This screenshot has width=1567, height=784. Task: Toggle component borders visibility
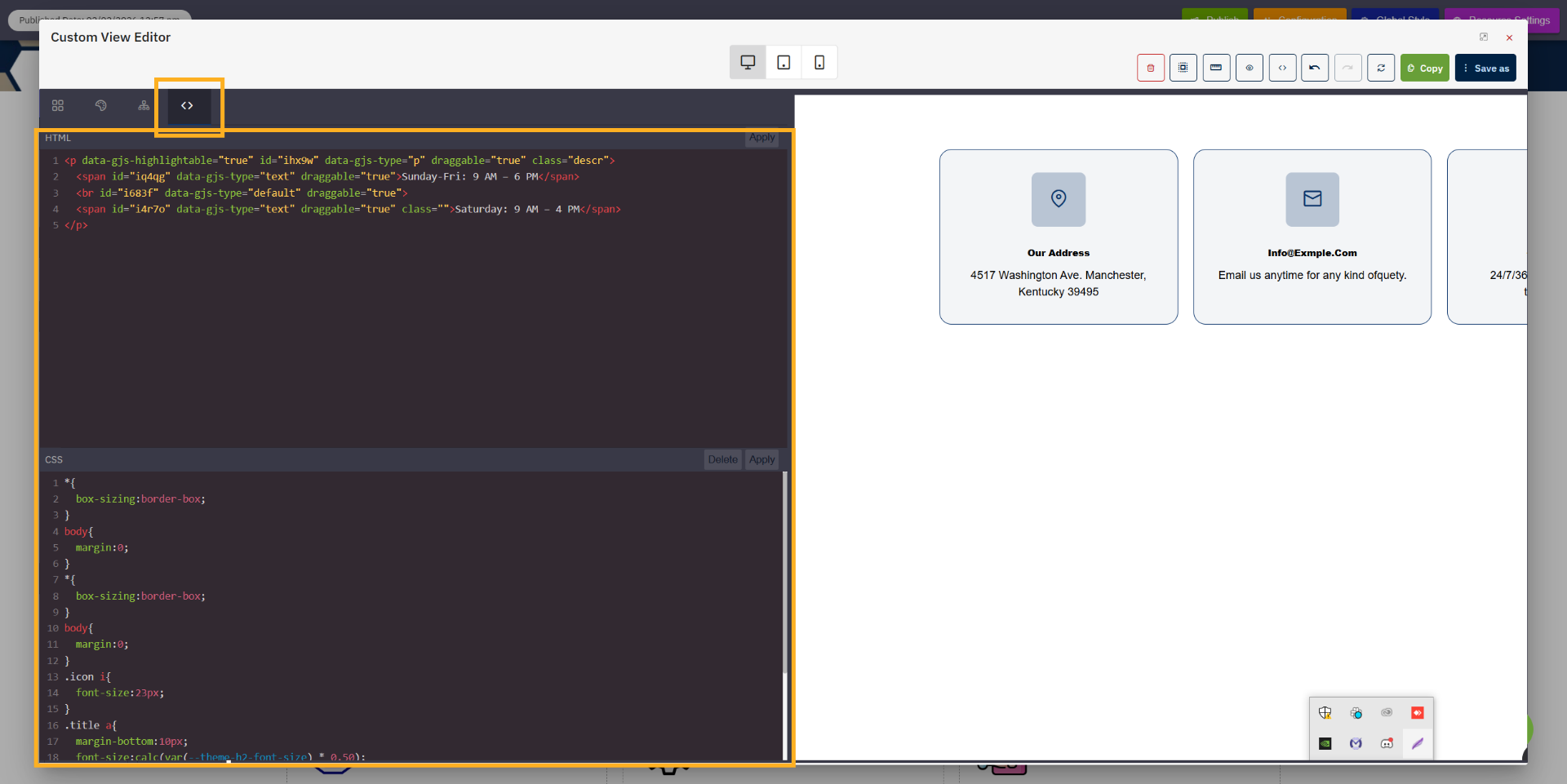[1183, 68]
